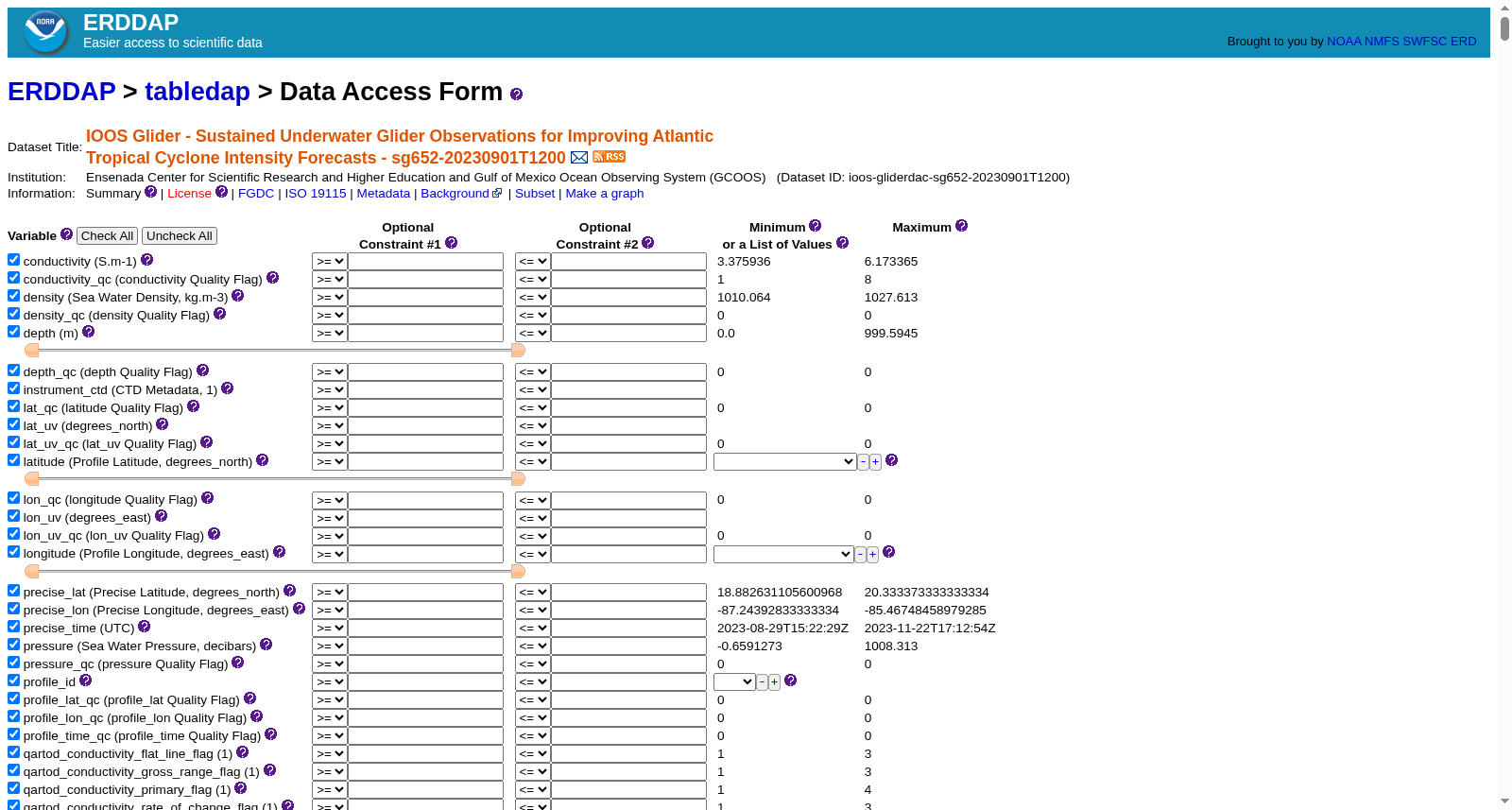Uncheck the profile_id checkbox

pyautogui.click(x=13, y=681)
